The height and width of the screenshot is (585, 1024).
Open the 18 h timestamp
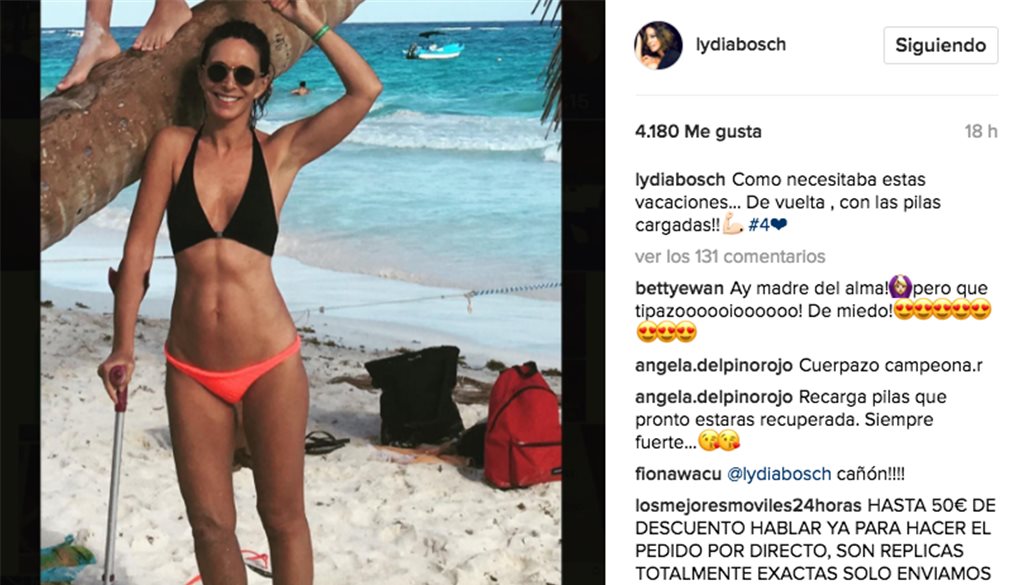tap(981, 131)
